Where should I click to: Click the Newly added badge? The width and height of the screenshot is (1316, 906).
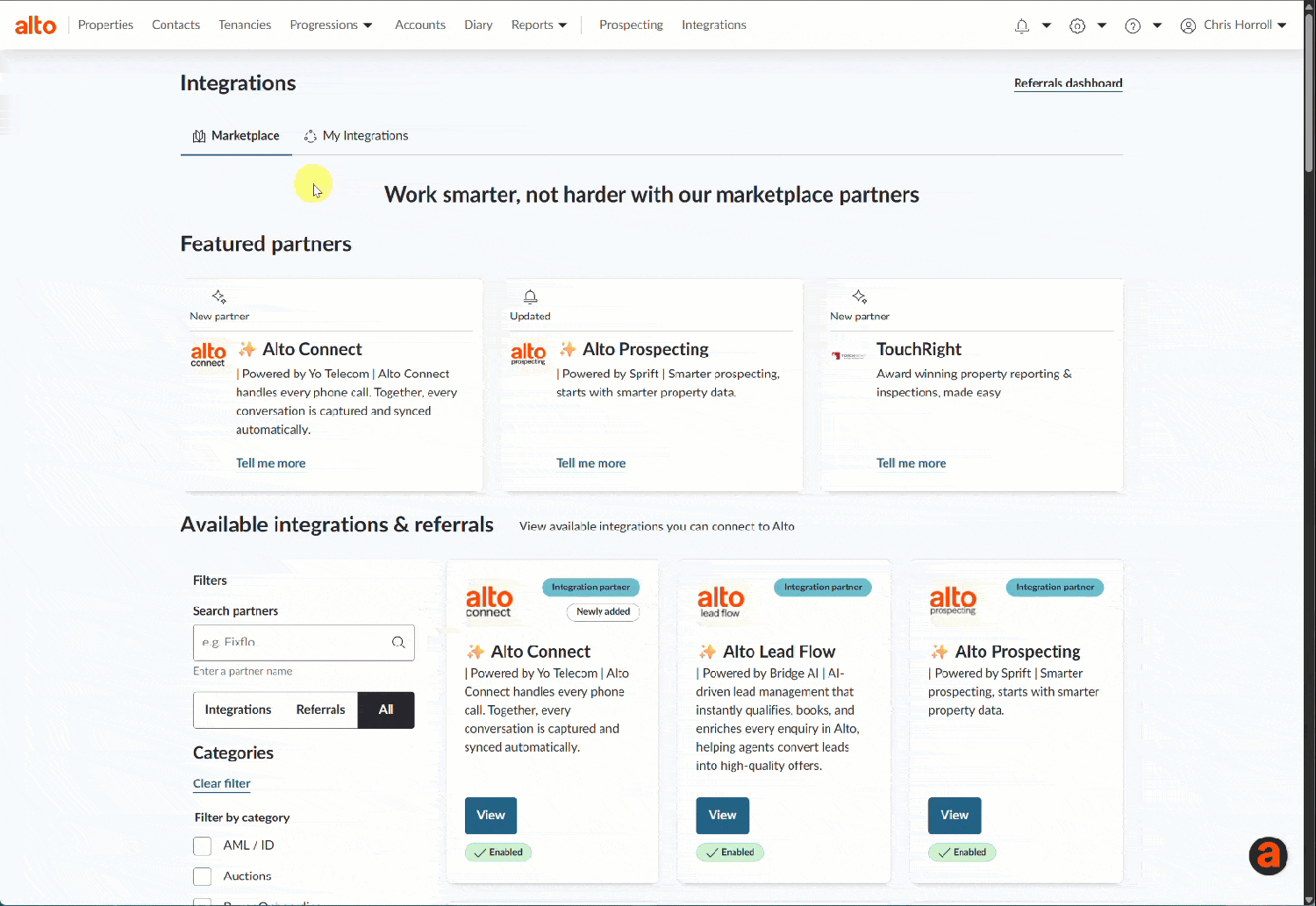pos(604,612)
